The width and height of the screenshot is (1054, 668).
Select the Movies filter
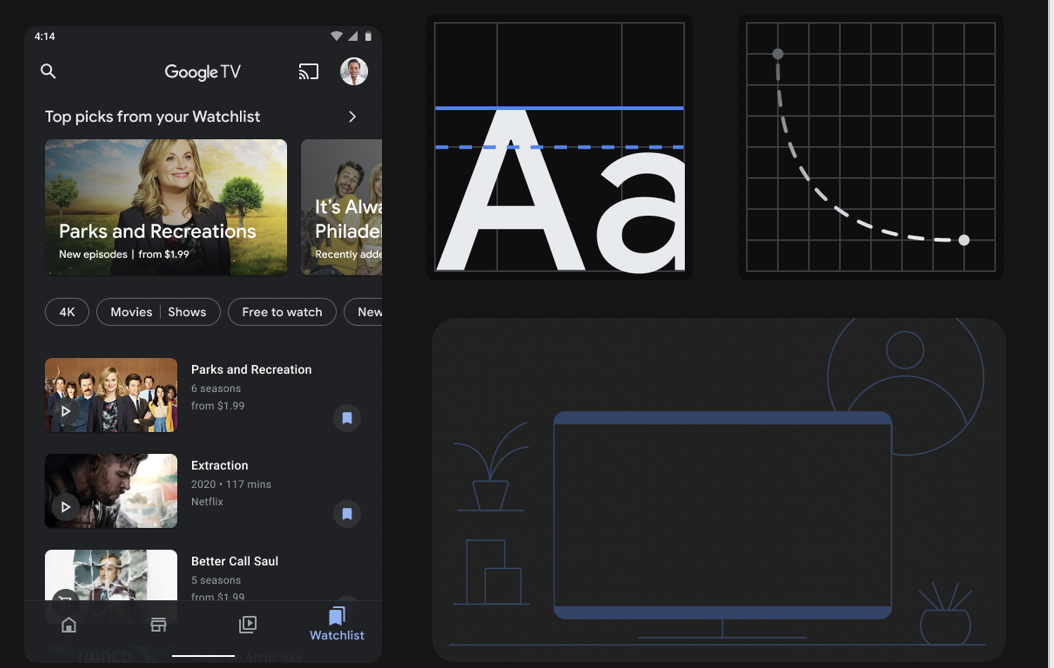tap(131, 312)
